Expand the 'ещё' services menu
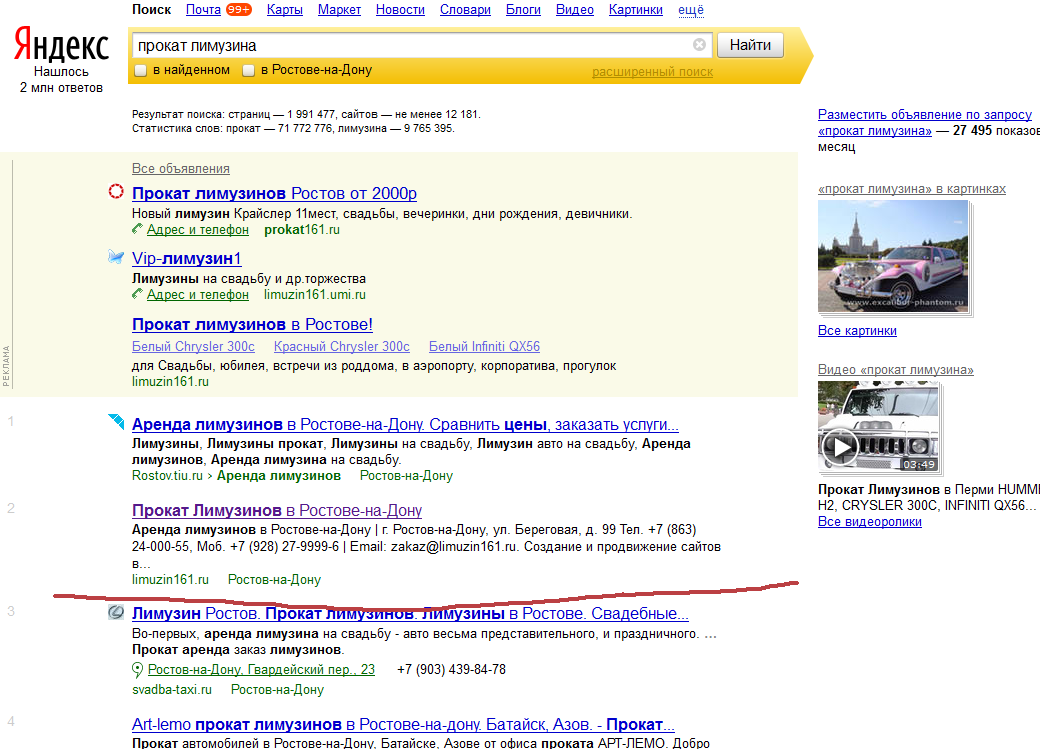The width and height of the screenshot is (1040, 749). tap(691, 10)
